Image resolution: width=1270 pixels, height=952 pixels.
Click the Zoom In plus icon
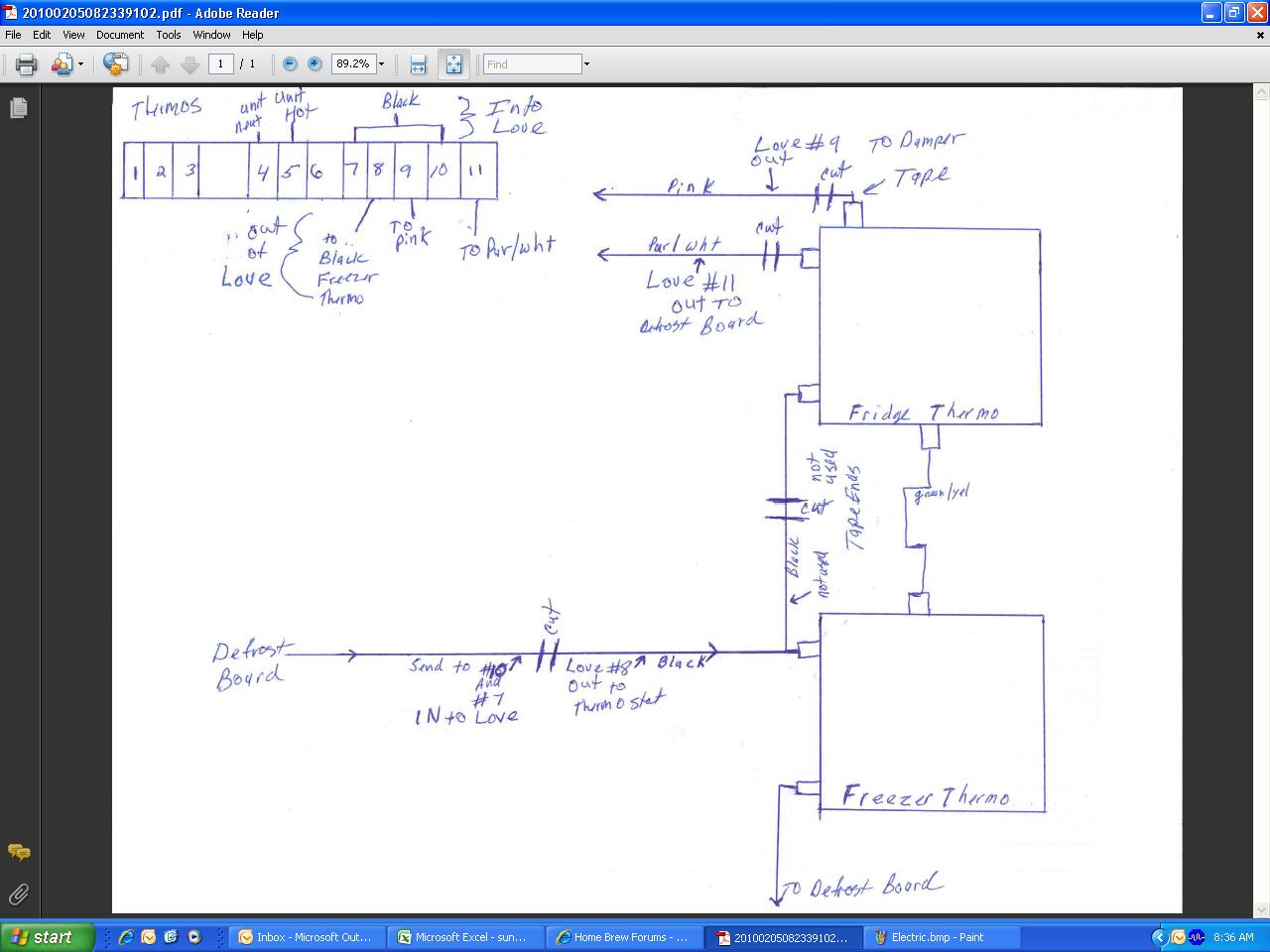pos(315,63)
